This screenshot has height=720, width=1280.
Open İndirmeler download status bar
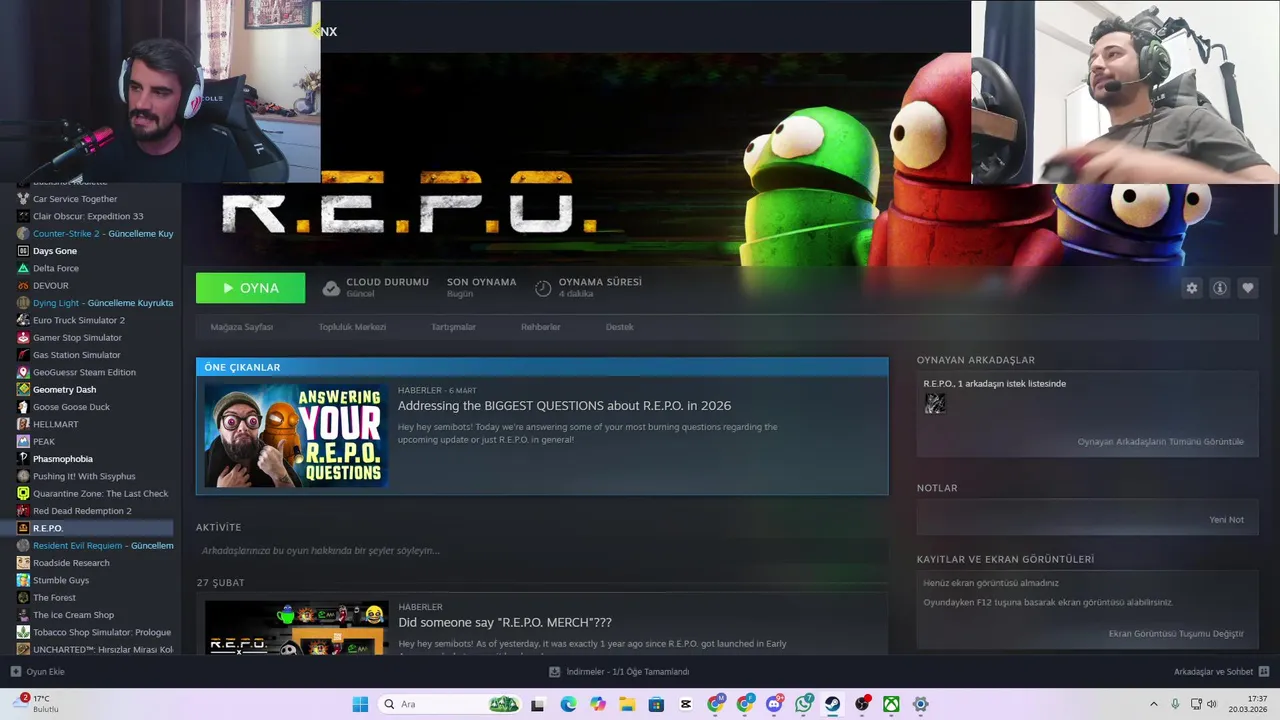pyautogui.click(x=619, y=672)
